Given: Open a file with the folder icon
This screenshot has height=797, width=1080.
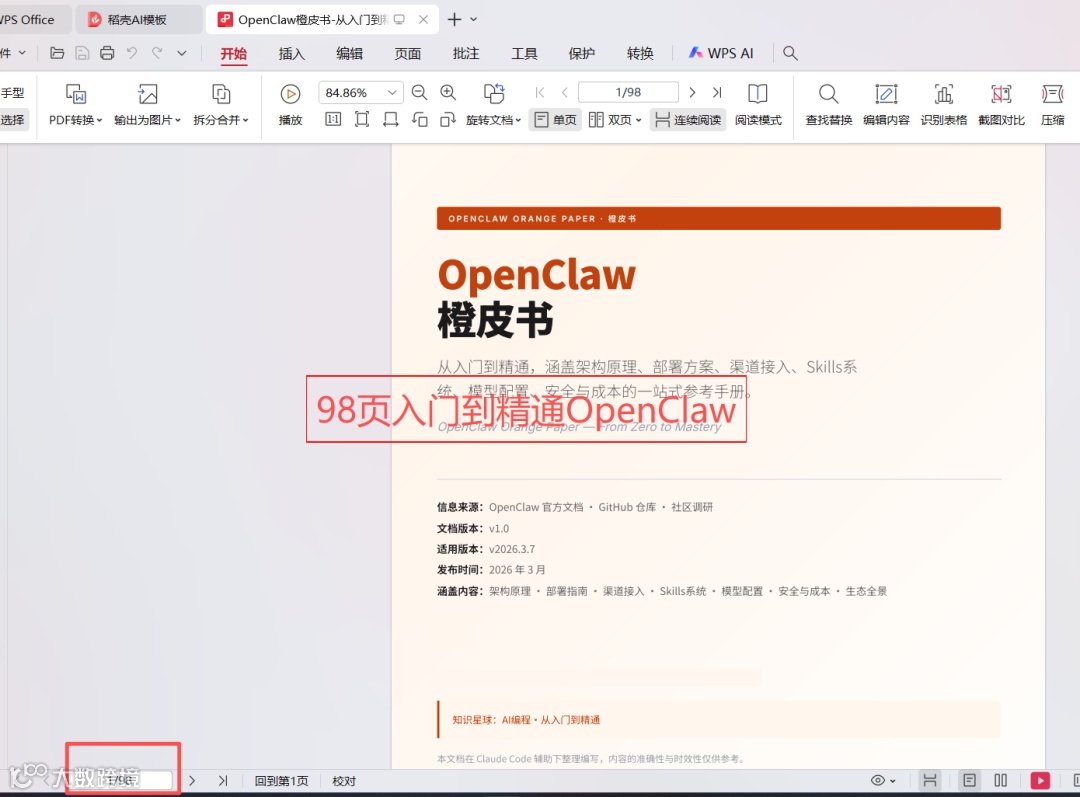Looking at the screenshot, I should pyautogui.click(x=57, y=53).
